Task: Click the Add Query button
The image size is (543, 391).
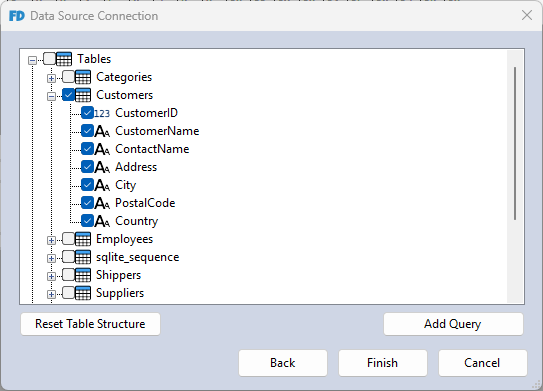Action: (453, 324)
